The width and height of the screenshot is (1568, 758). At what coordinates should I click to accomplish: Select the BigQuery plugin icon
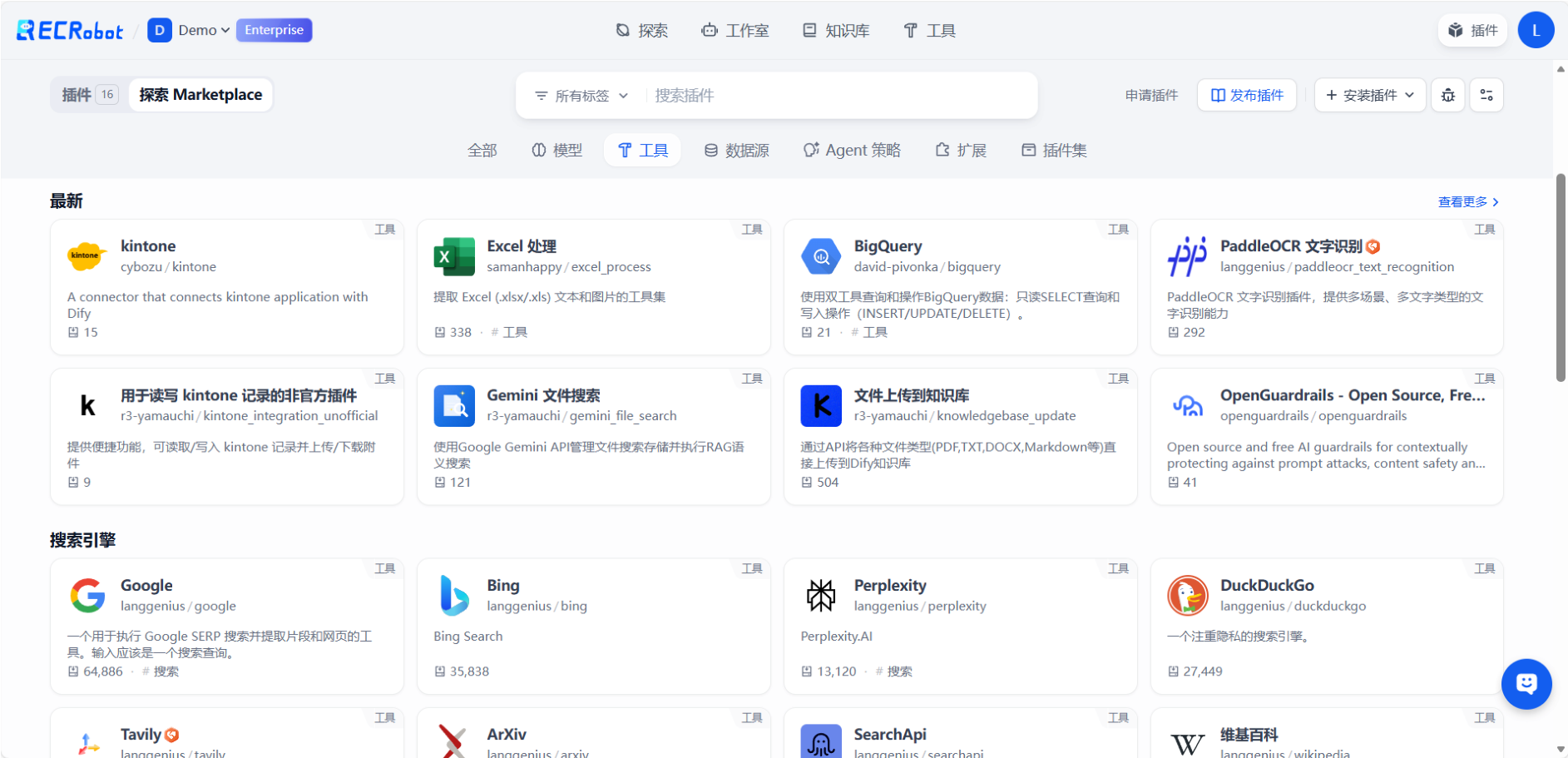[x=821, y=255]
